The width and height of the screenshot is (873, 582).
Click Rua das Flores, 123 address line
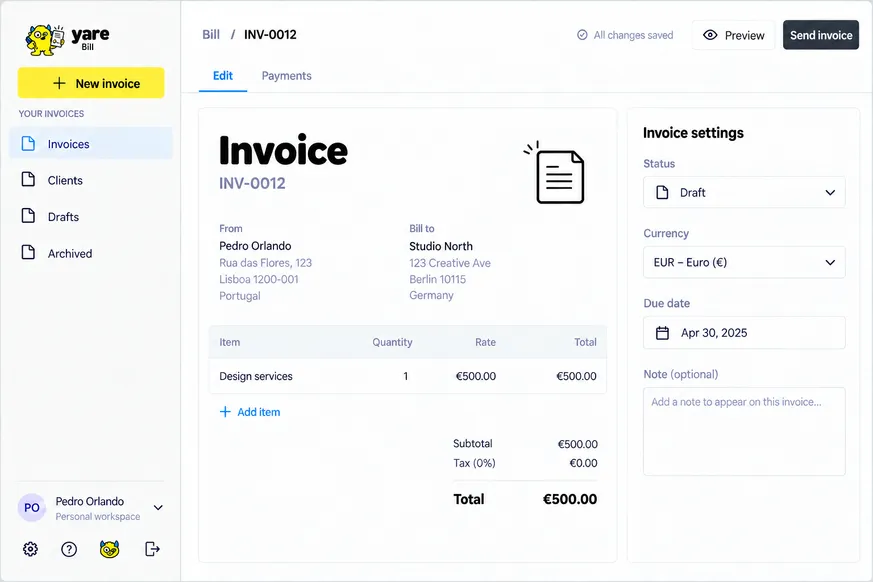point(266,263)
